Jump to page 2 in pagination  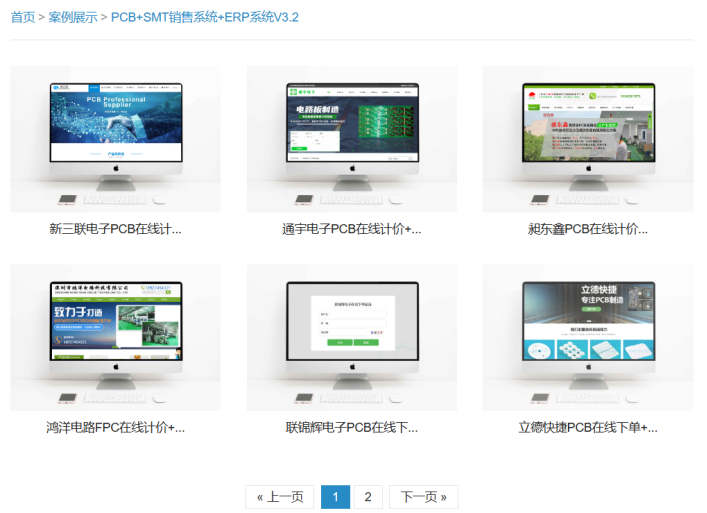point(367,497)
